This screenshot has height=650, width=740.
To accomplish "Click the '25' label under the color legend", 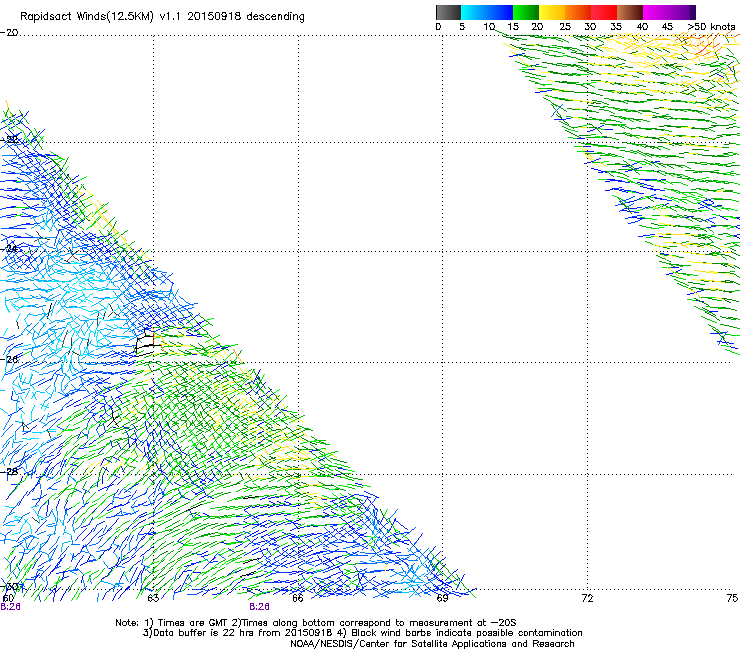I will [x=565, y=27].
